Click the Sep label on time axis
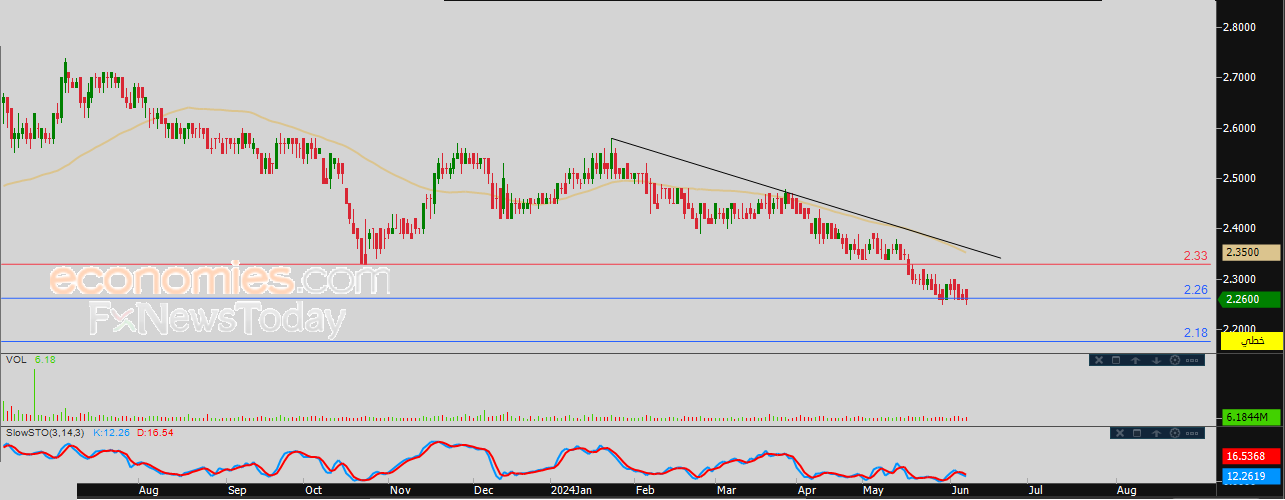The height and width of the screenshot is (500, 1285). coord(237,491)
